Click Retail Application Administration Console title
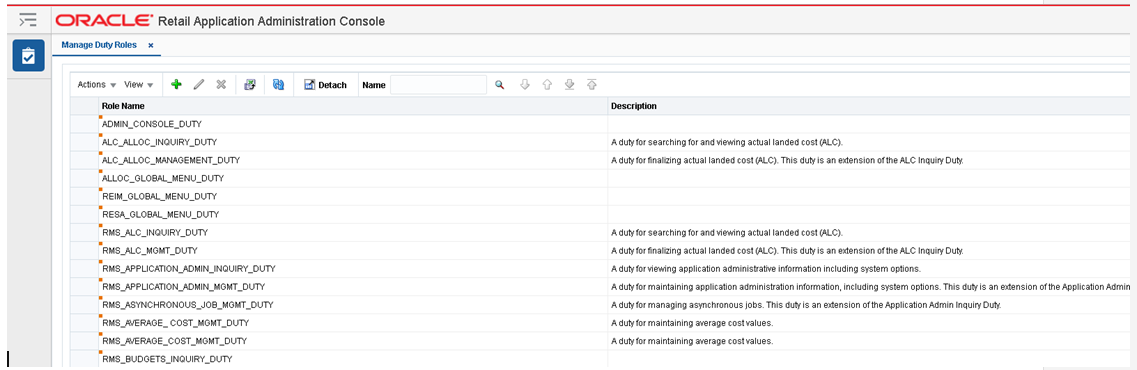 pyautogui.click(x=271, y=22)
